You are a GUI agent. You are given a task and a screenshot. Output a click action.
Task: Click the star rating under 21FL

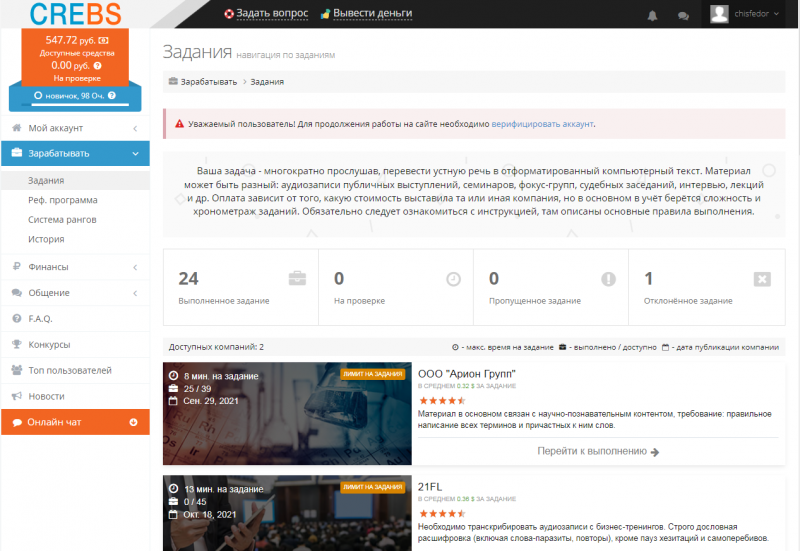442,514
